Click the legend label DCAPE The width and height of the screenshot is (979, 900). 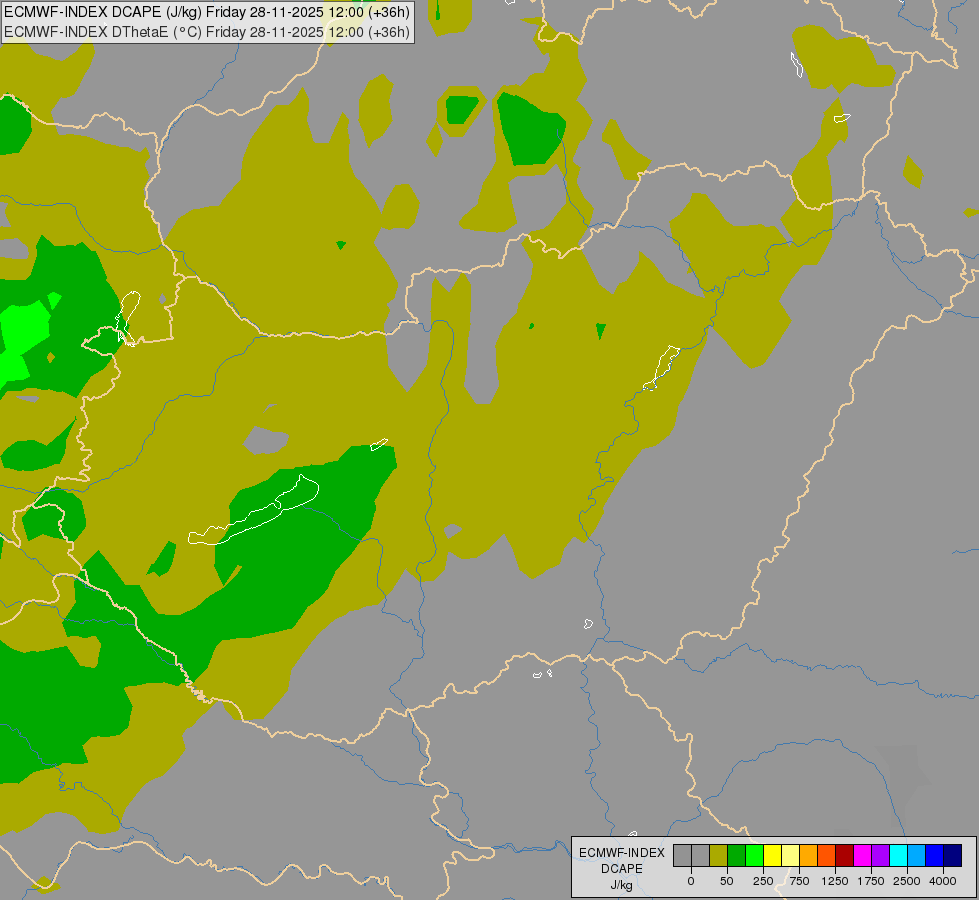tap(622, 869)
